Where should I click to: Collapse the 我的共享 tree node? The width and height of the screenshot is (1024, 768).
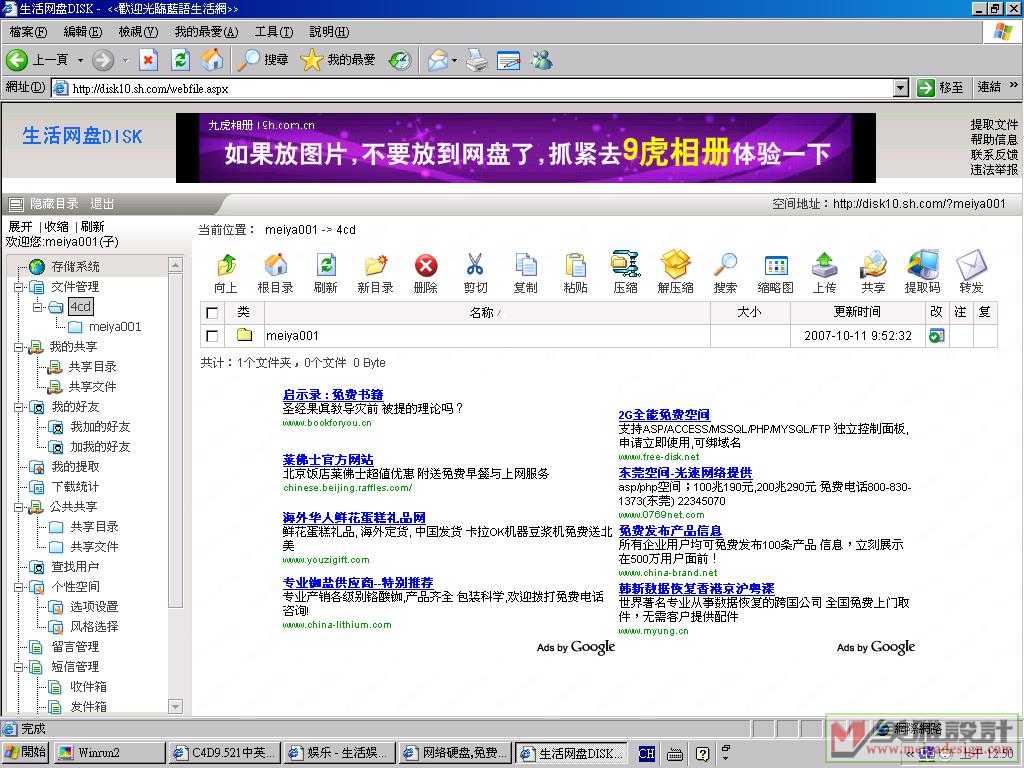pyautogui.click(x=19, y=347)
